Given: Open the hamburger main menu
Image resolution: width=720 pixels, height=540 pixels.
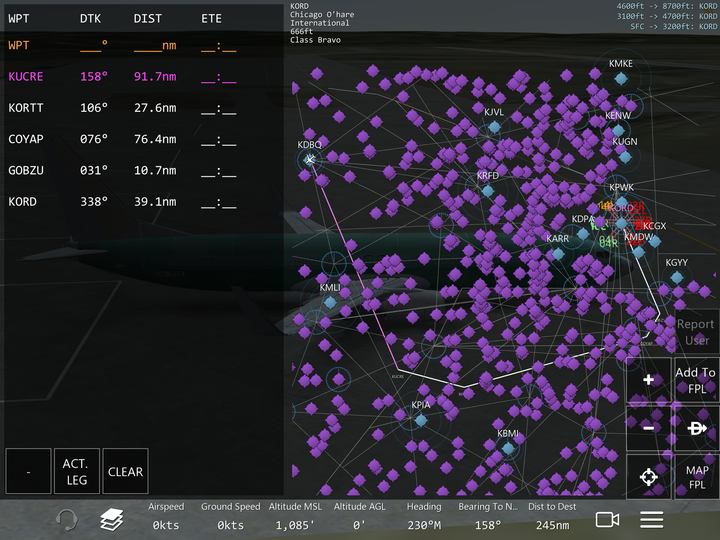Looking at the screenshot, I should tap(652, 520).
